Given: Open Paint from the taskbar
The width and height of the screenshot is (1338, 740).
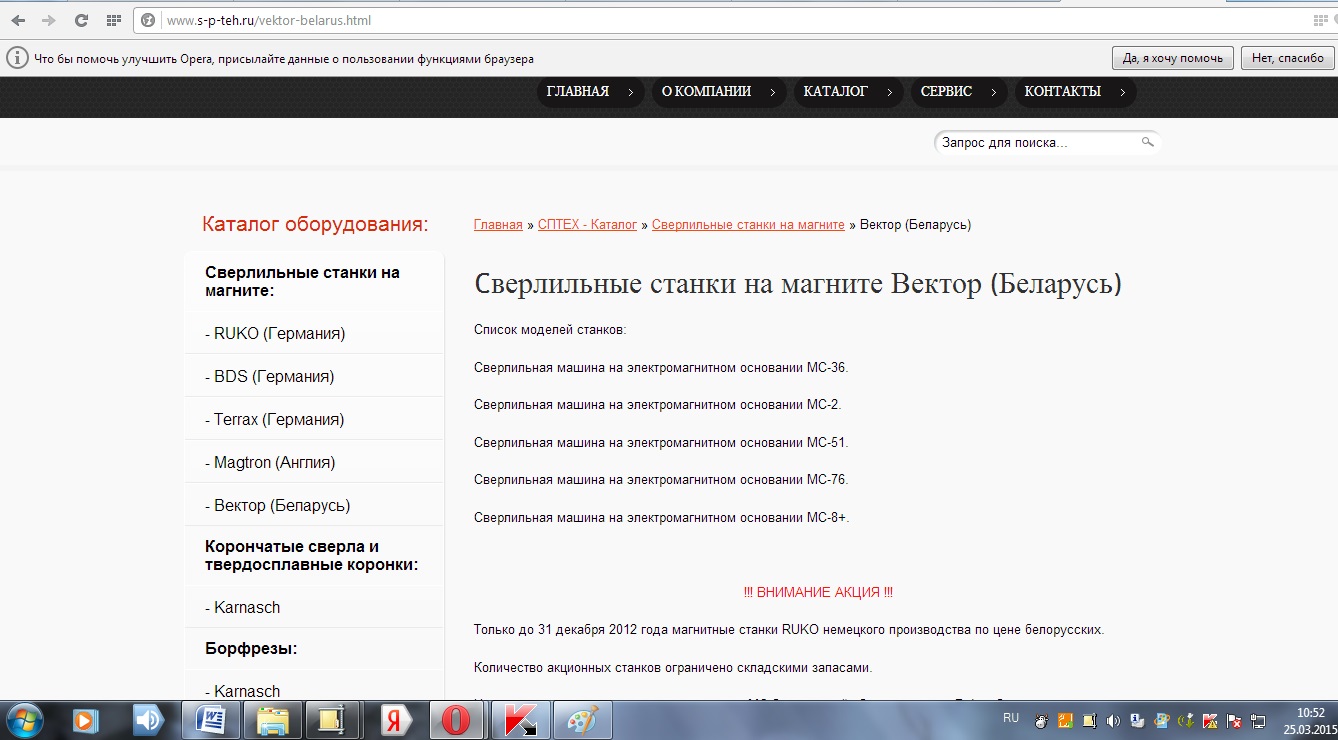Looking at the screenshot, I should [x=583, y=720].
